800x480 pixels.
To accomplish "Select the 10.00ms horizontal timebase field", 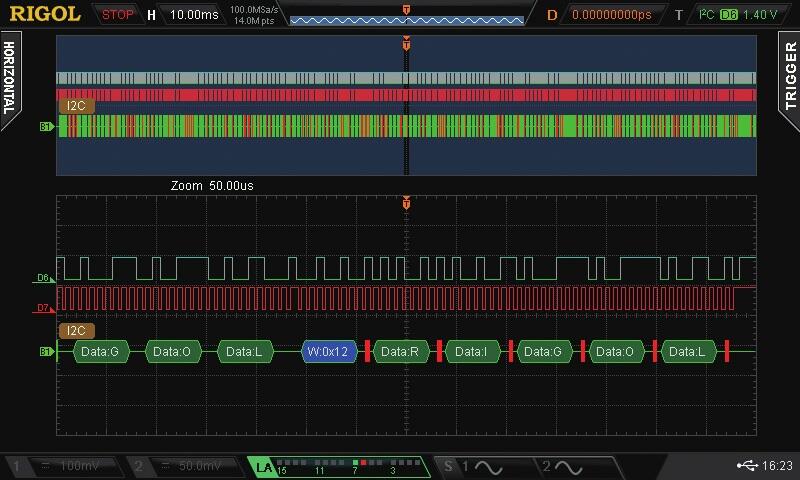I will (194, 15).
